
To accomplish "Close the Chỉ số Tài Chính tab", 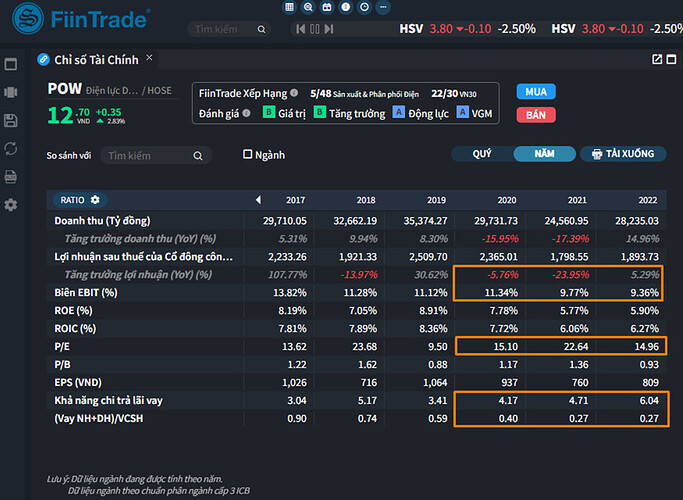I will click(149, 59).
